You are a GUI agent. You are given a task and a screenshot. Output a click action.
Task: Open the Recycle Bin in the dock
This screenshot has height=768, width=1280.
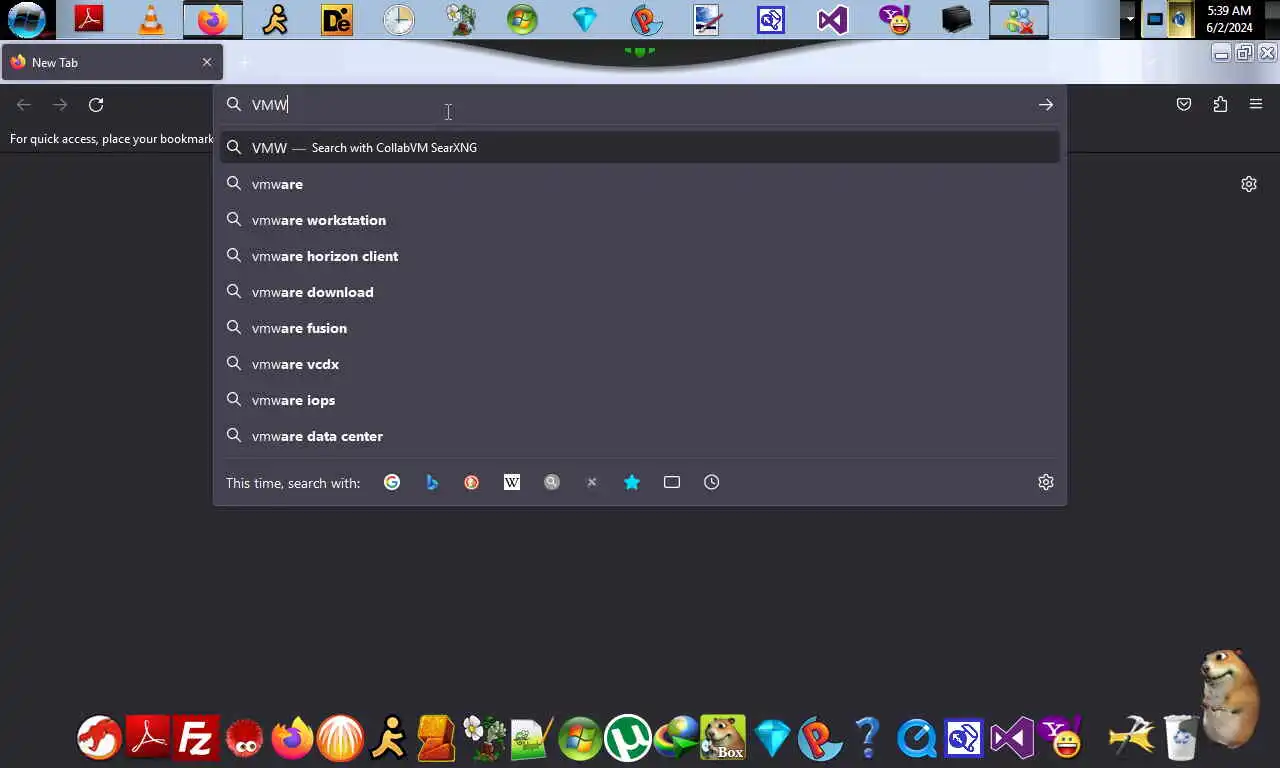(1180, 739)
